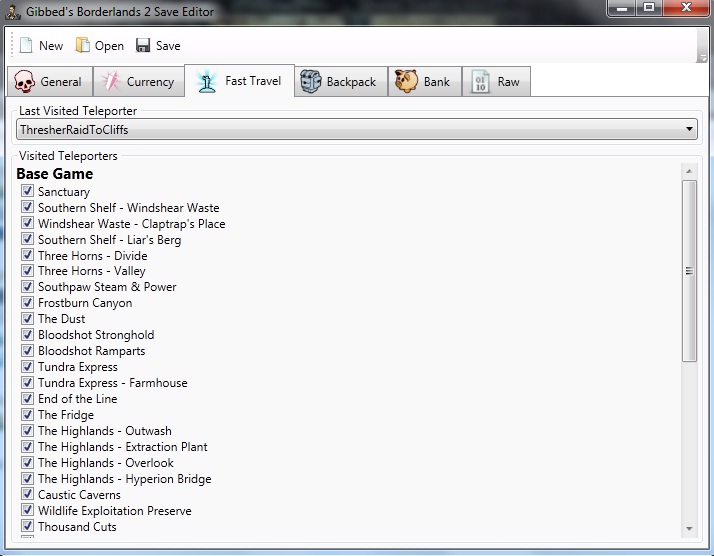Click the New document icon
Viewport: 714px width, 556px height.
tap(26, 46)
